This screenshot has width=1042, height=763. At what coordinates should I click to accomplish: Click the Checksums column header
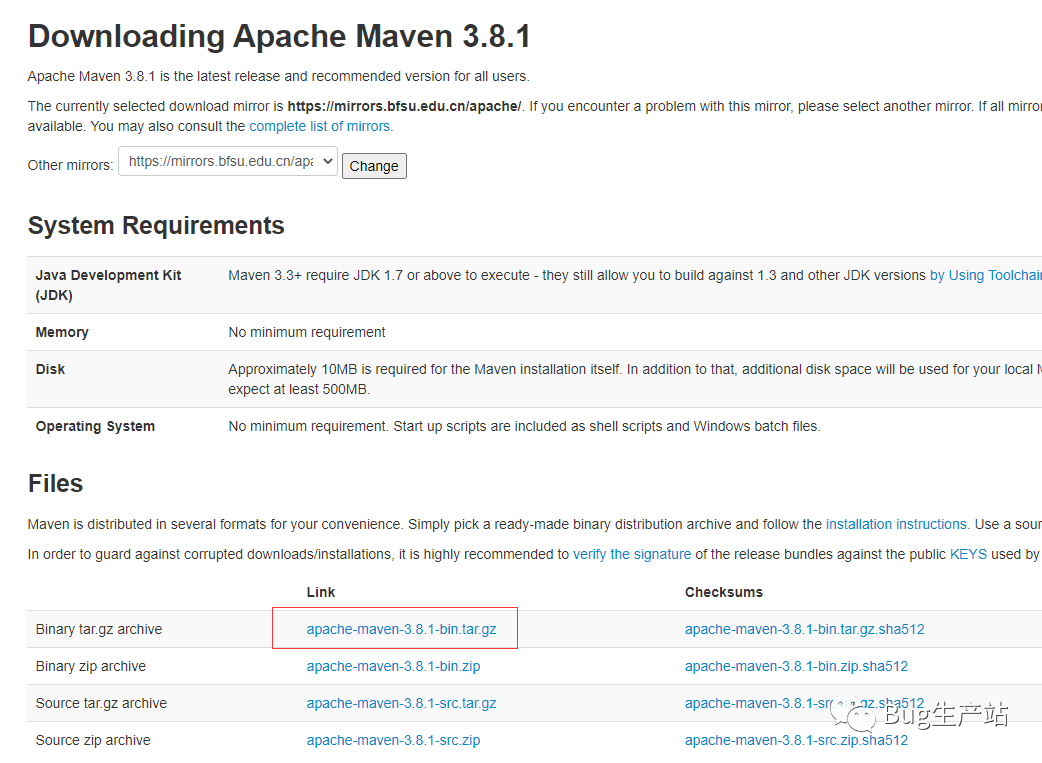pyautogui.click(x=724, y=592)
